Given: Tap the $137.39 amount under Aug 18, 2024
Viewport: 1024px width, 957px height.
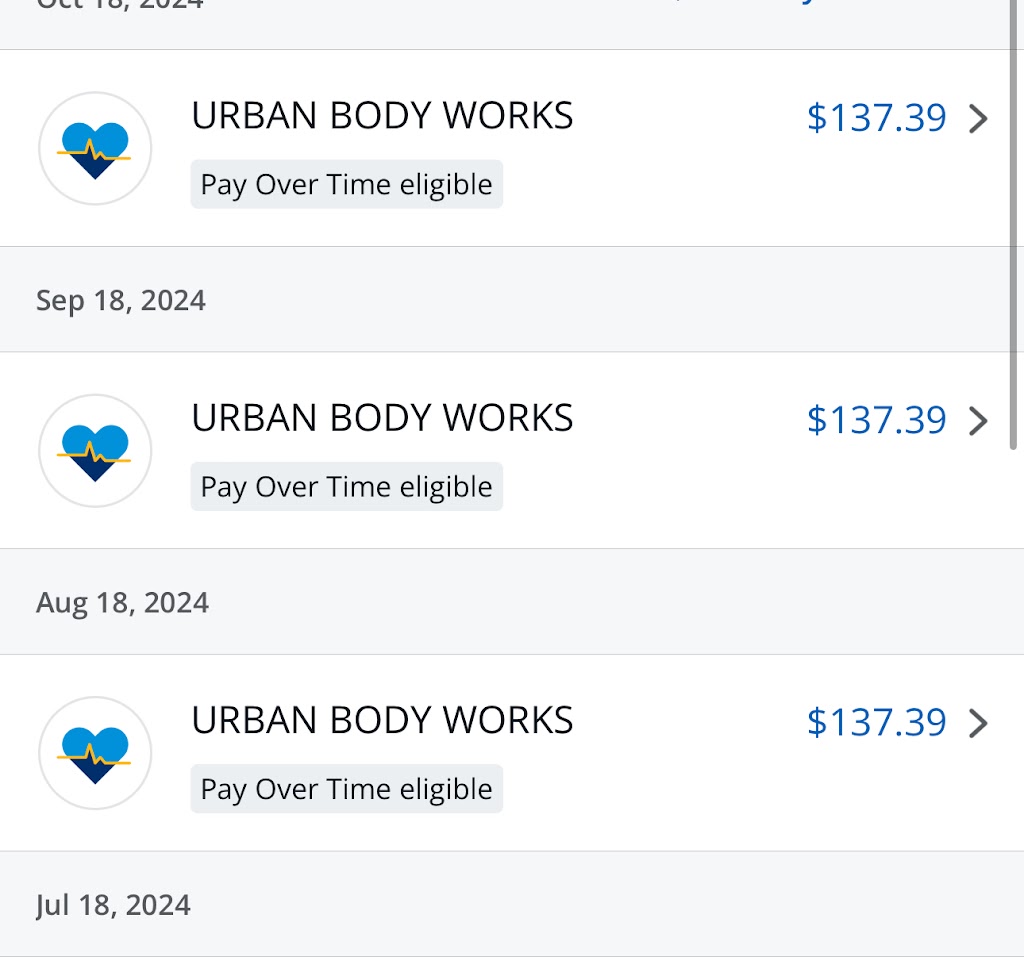Looking at the screenshot, I should [x=876, y=722].
